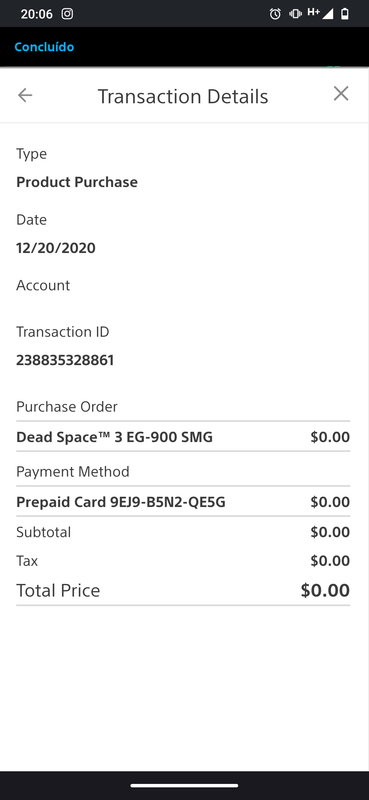Select the Transaction ID number 238835328861
Viewport: 369px width, 800px height.
[x=65, y=361]
